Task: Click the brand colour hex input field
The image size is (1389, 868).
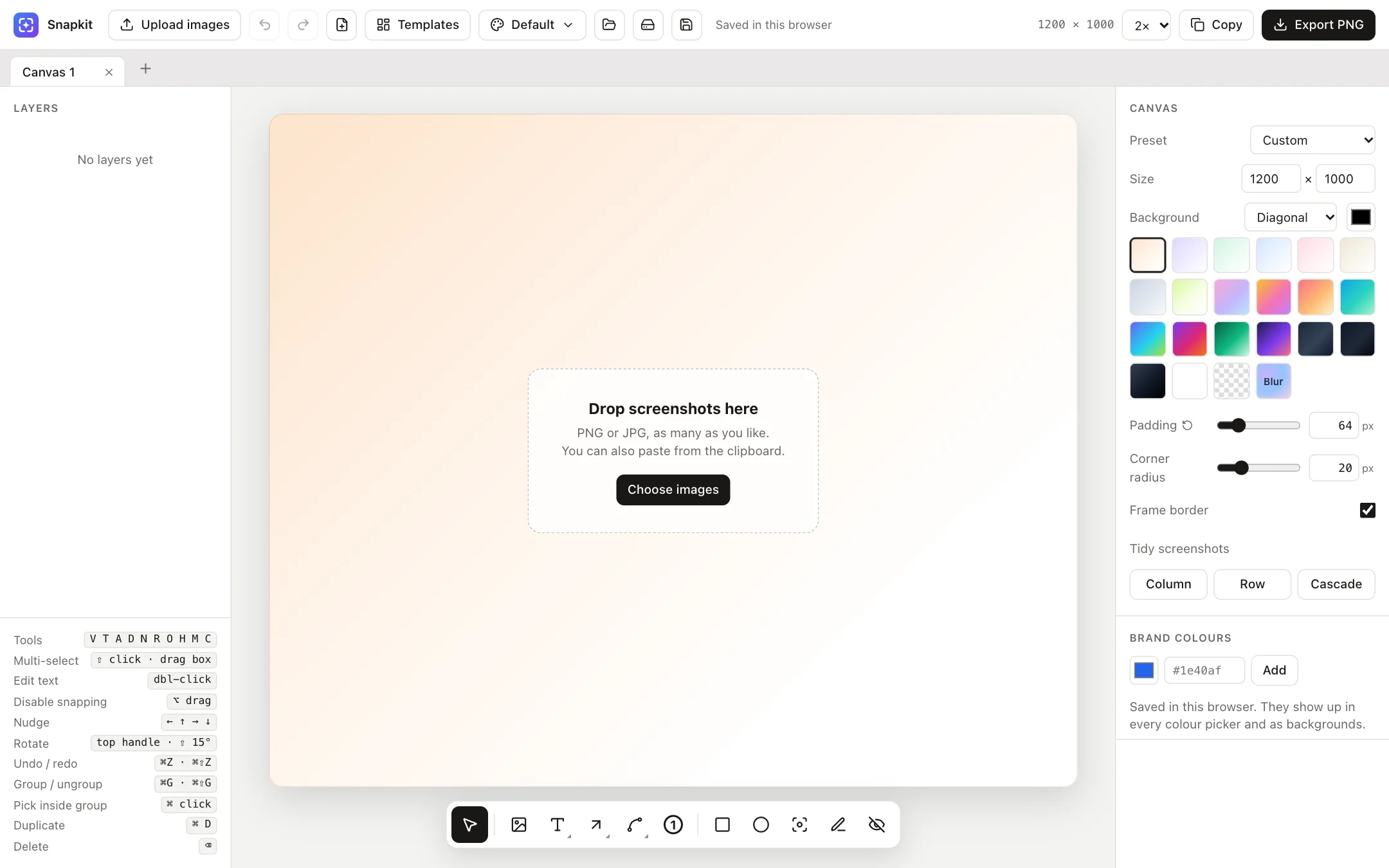Action: pos(1204,670)
